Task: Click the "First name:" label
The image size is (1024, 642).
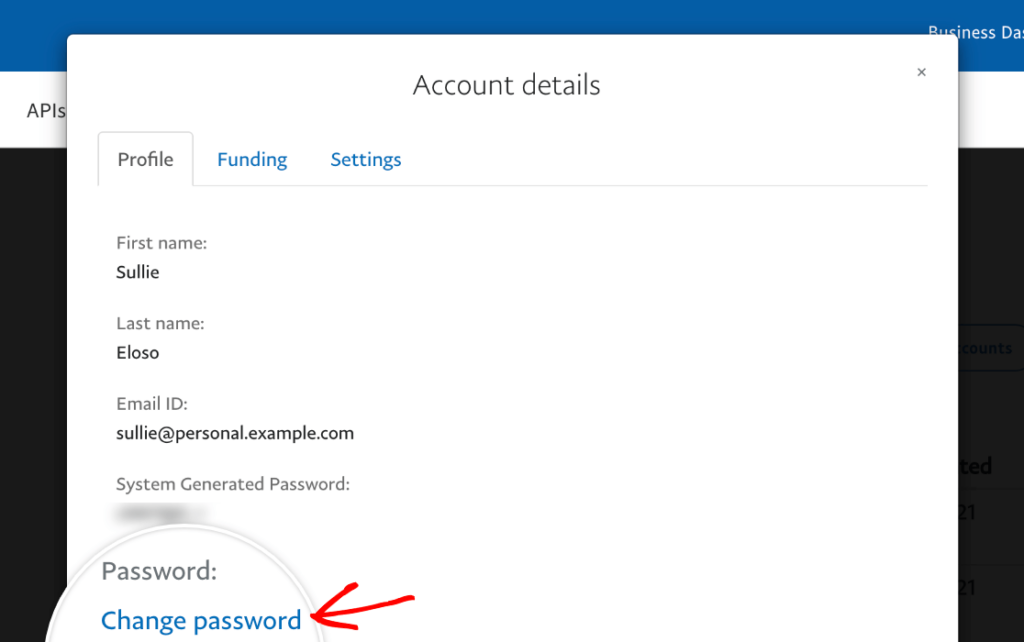Action: point(162,243)
